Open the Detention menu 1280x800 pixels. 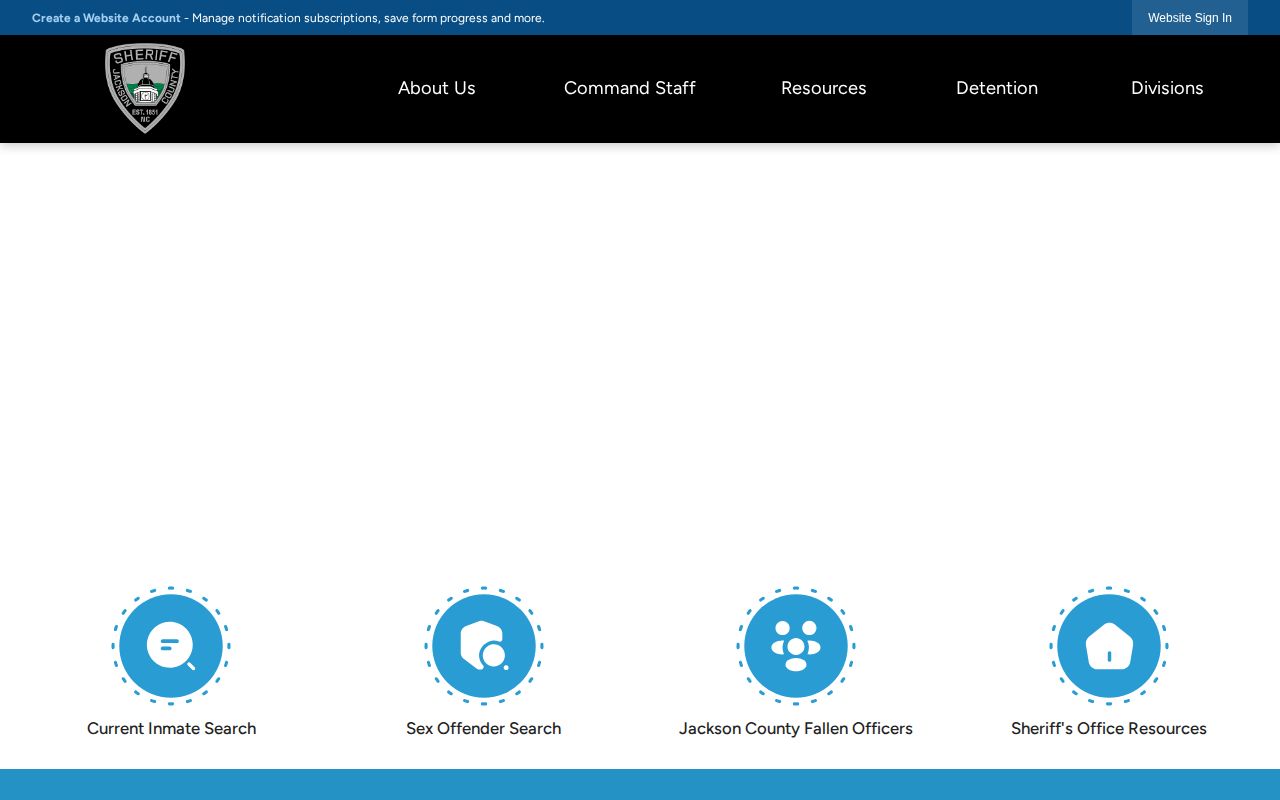tap(997, 88)
